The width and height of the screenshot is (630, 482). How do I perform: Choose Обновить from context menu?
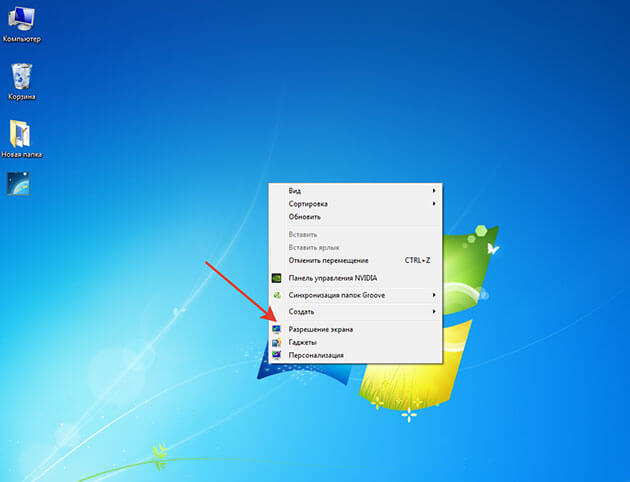[x=356, y=217]
